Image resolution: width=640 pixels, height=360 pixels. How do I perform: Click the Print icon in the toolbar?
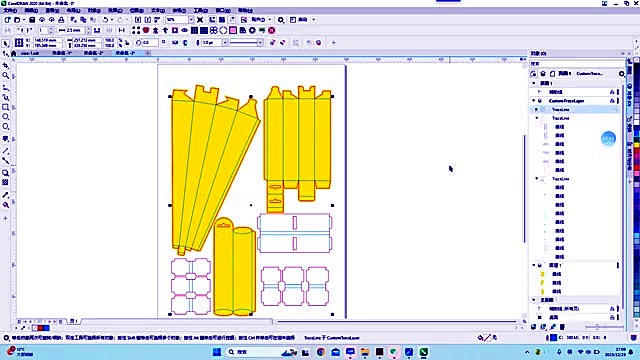pyautogui.click(x=61, y=20)
